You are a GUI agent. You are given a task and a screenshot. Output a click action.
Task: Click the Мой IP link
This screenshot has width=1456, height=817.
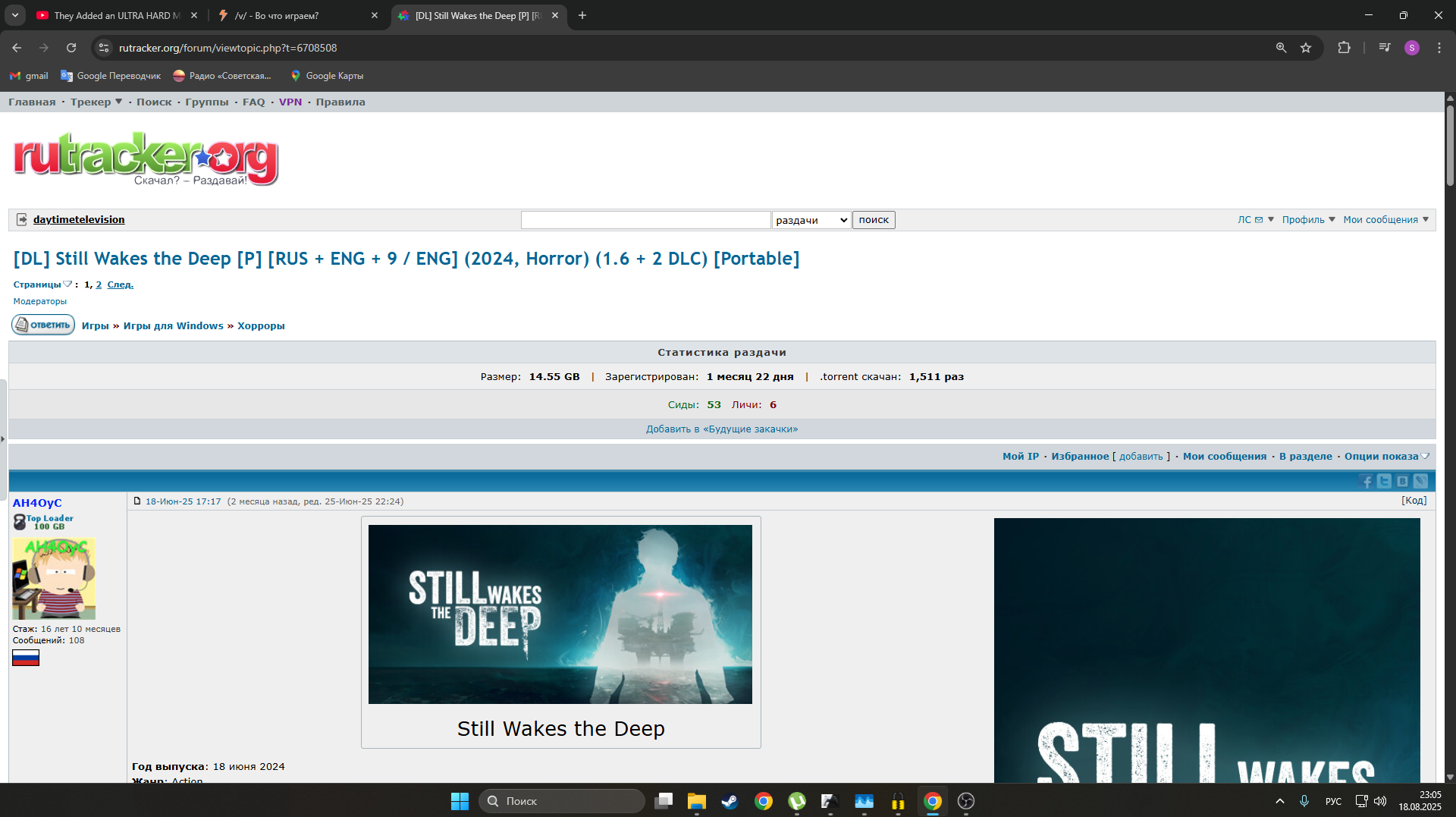point(1021,456)
